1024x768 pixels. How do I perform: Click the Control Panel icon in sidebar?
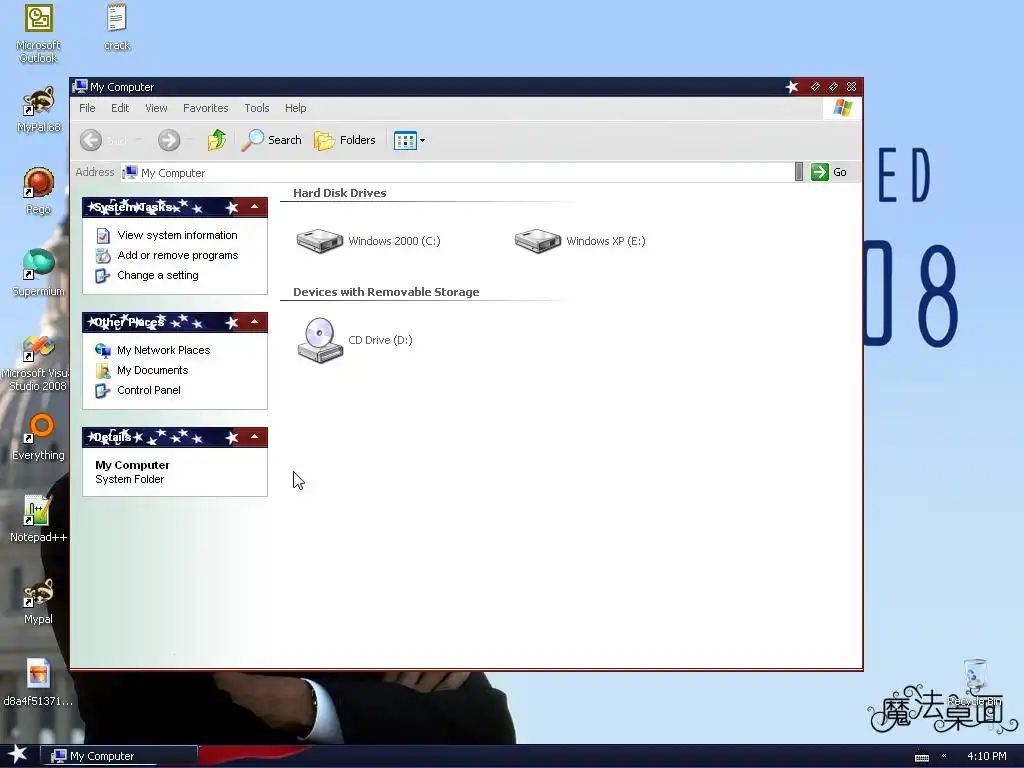[103, 391]
